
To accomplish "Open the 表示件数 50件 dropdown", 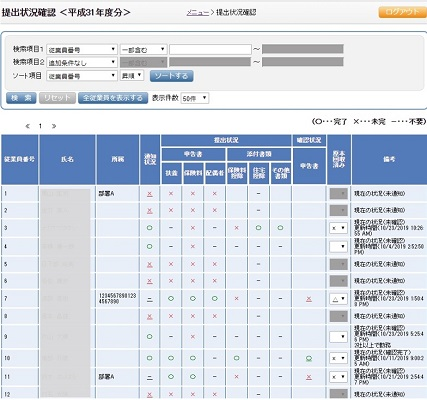I will click(x=195, y=98).
